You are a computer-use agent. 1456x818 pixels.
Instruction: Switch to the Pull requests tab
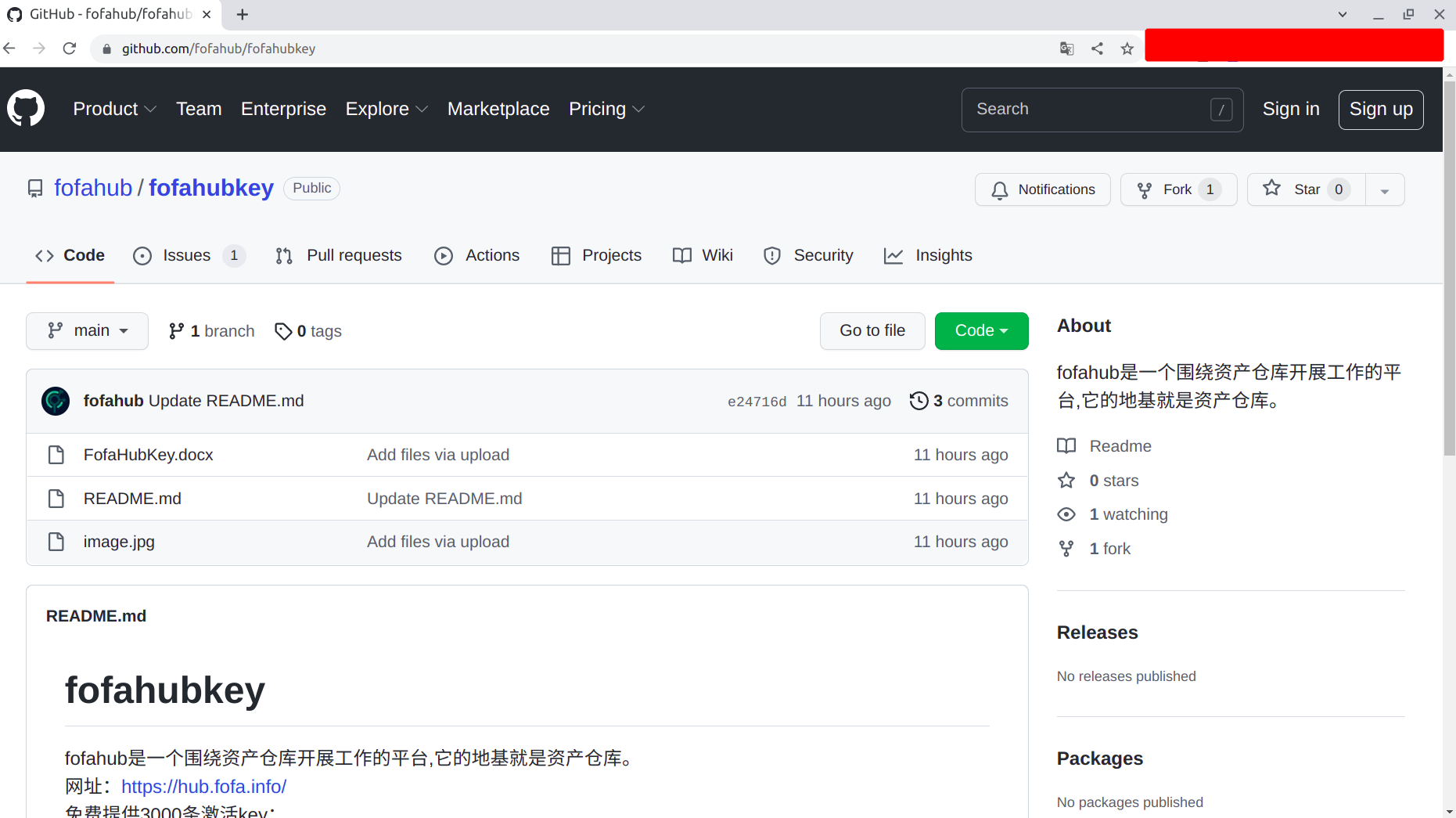pos(354,255)
